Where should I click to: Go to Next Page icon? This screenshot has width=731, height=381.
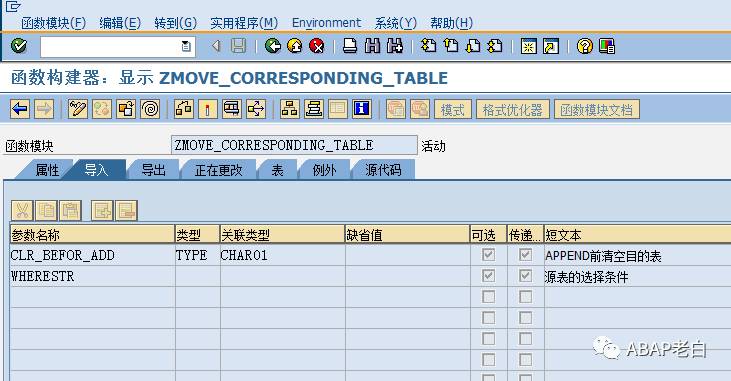click(x=473, y=46)
